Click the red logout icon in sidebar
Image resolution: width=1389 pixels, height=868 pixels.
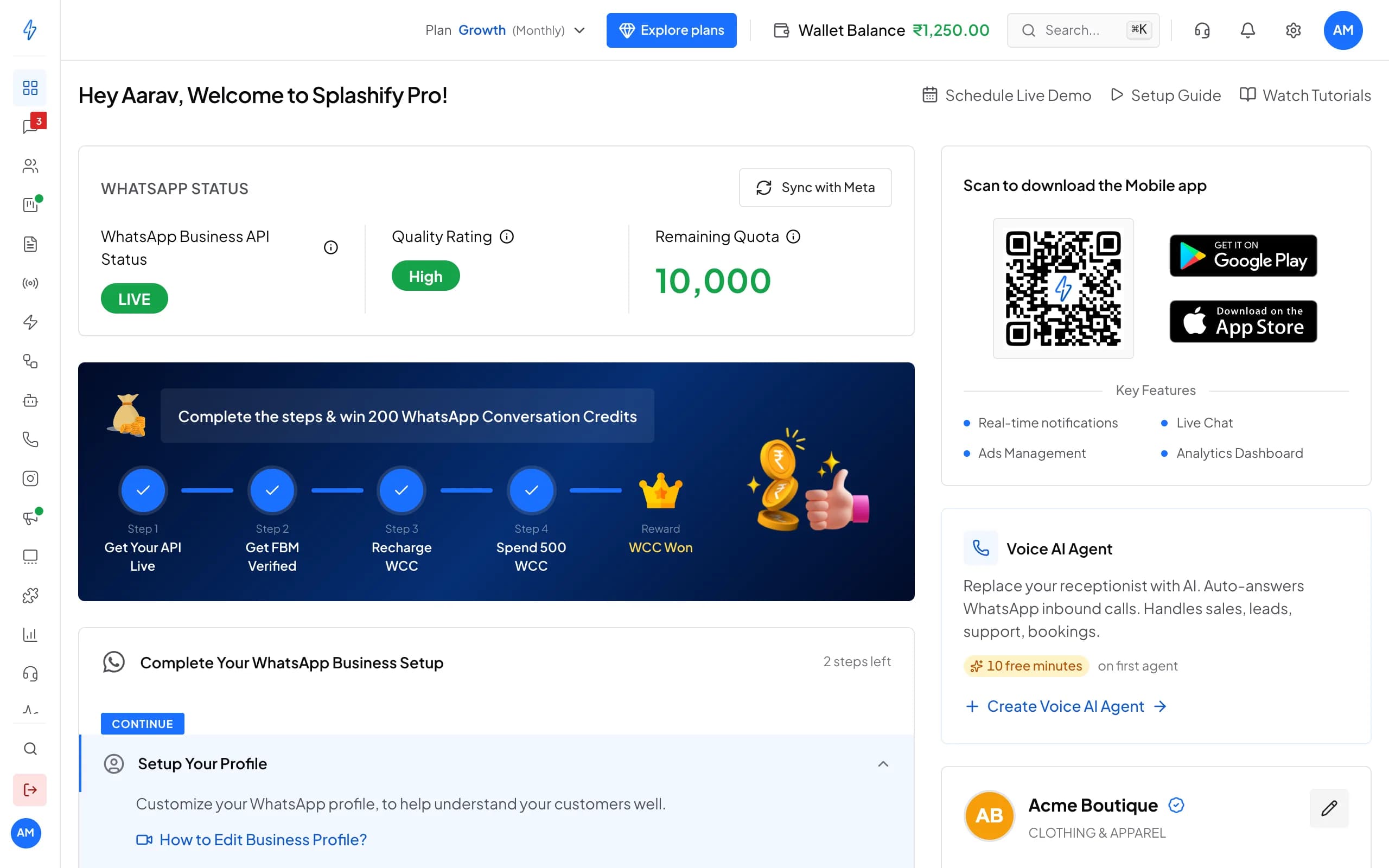(30, 790)
